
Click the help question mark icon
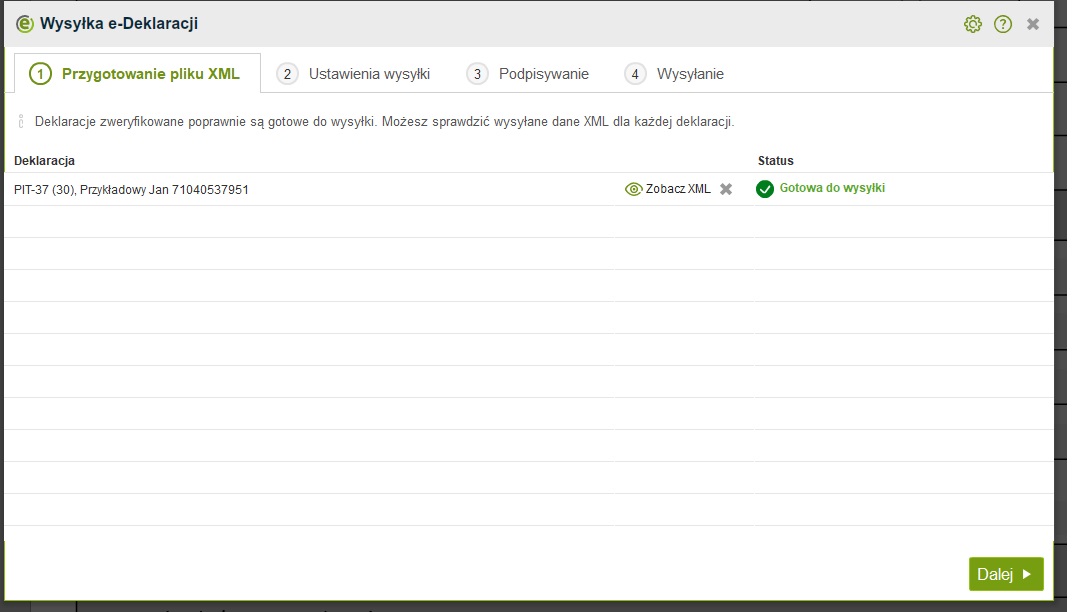[x=1003, y=24]
